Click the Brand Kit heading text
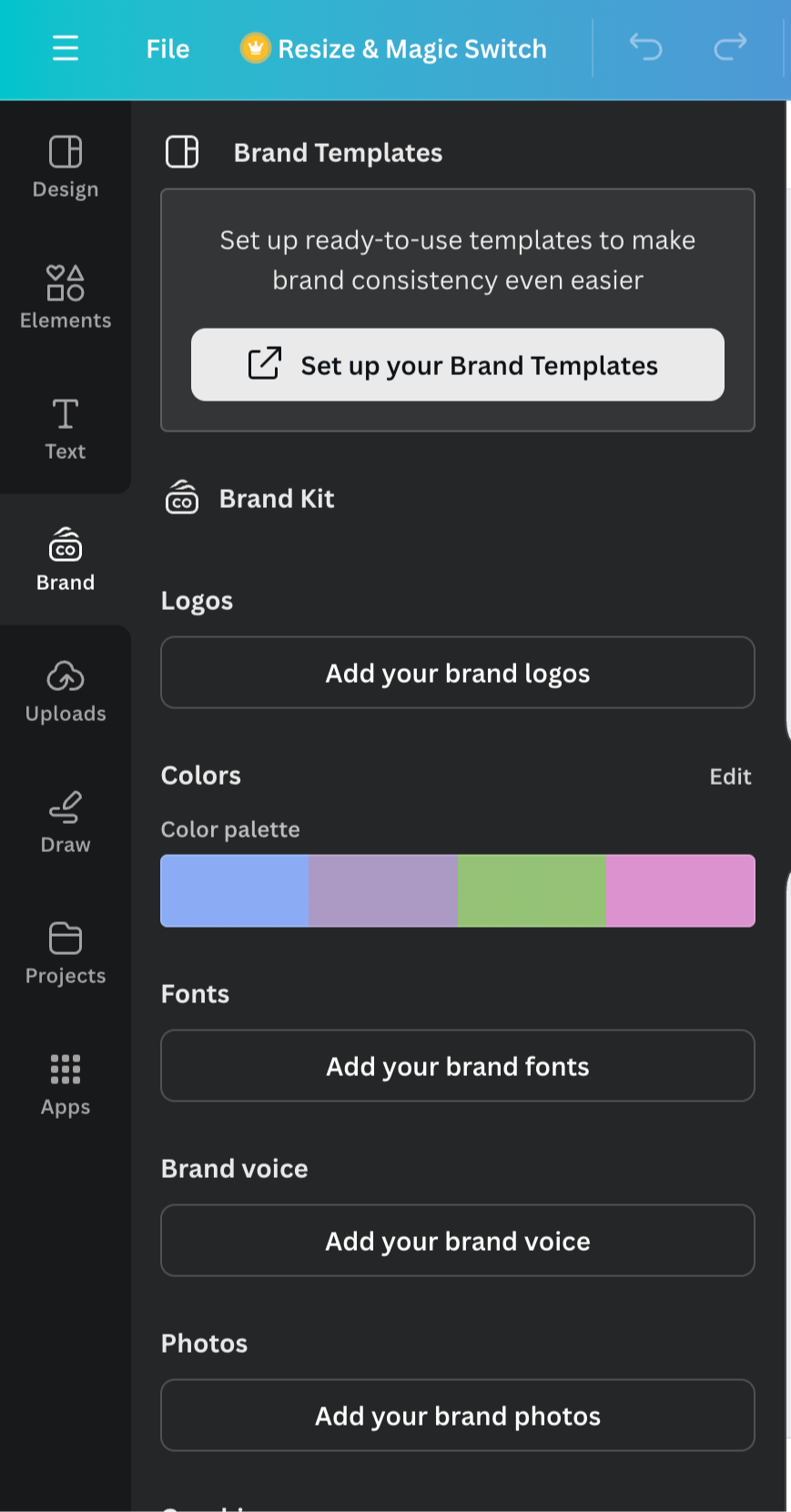The width and height of the screenshot is (791, 1512). tap(277, 499)
